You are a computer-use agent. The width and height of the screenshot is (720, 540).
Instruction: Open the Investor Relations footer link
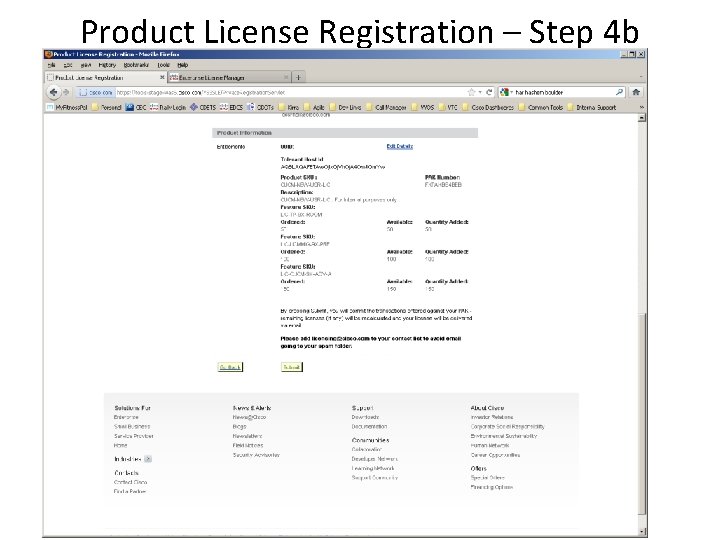point(492,417)
